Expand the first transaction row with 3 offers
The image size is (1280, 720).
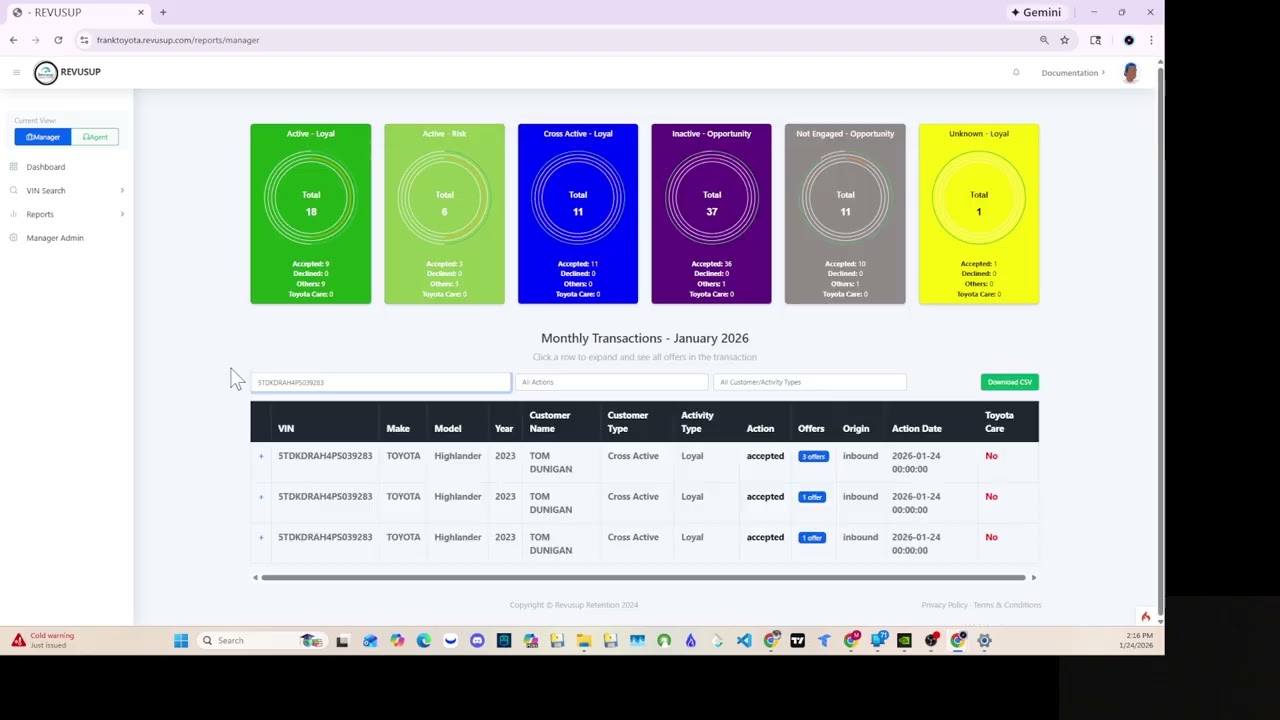pyautogui.click(x=261, y=456)
